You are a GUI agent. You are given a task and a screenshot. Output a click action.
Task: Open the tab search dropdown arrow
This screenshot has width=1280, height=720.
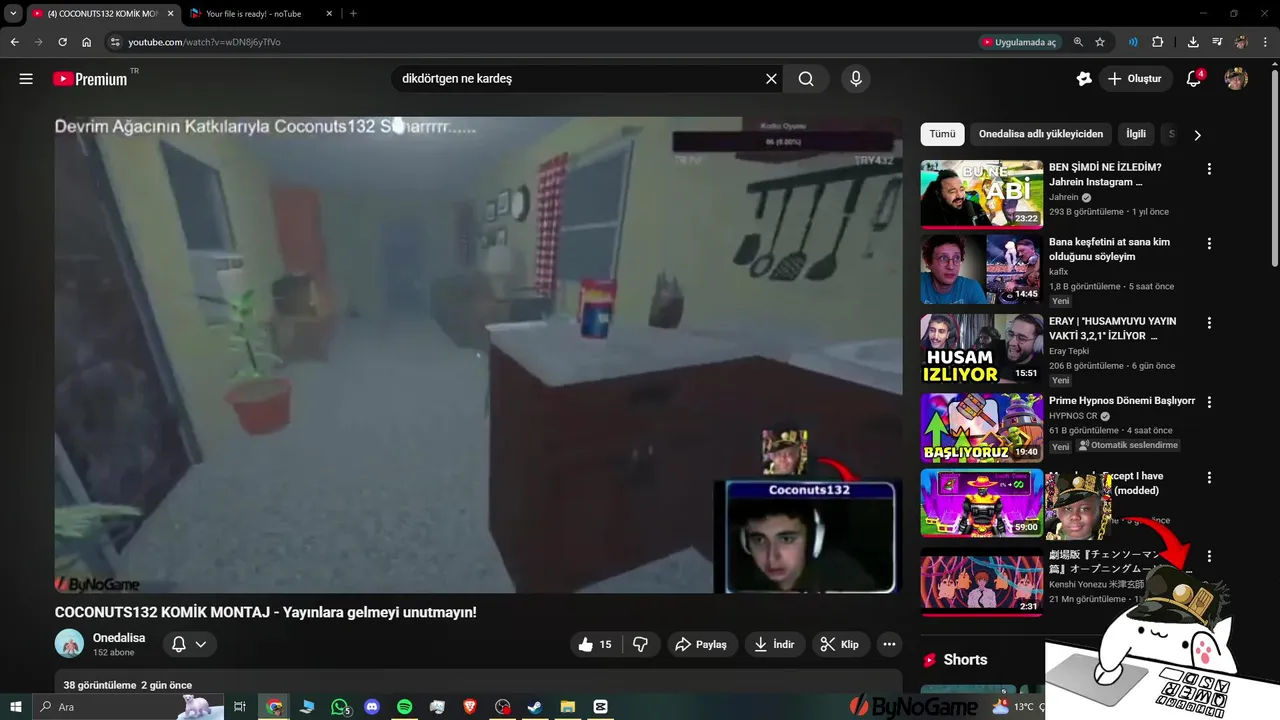pyautogui.click(x=13, y=14)
